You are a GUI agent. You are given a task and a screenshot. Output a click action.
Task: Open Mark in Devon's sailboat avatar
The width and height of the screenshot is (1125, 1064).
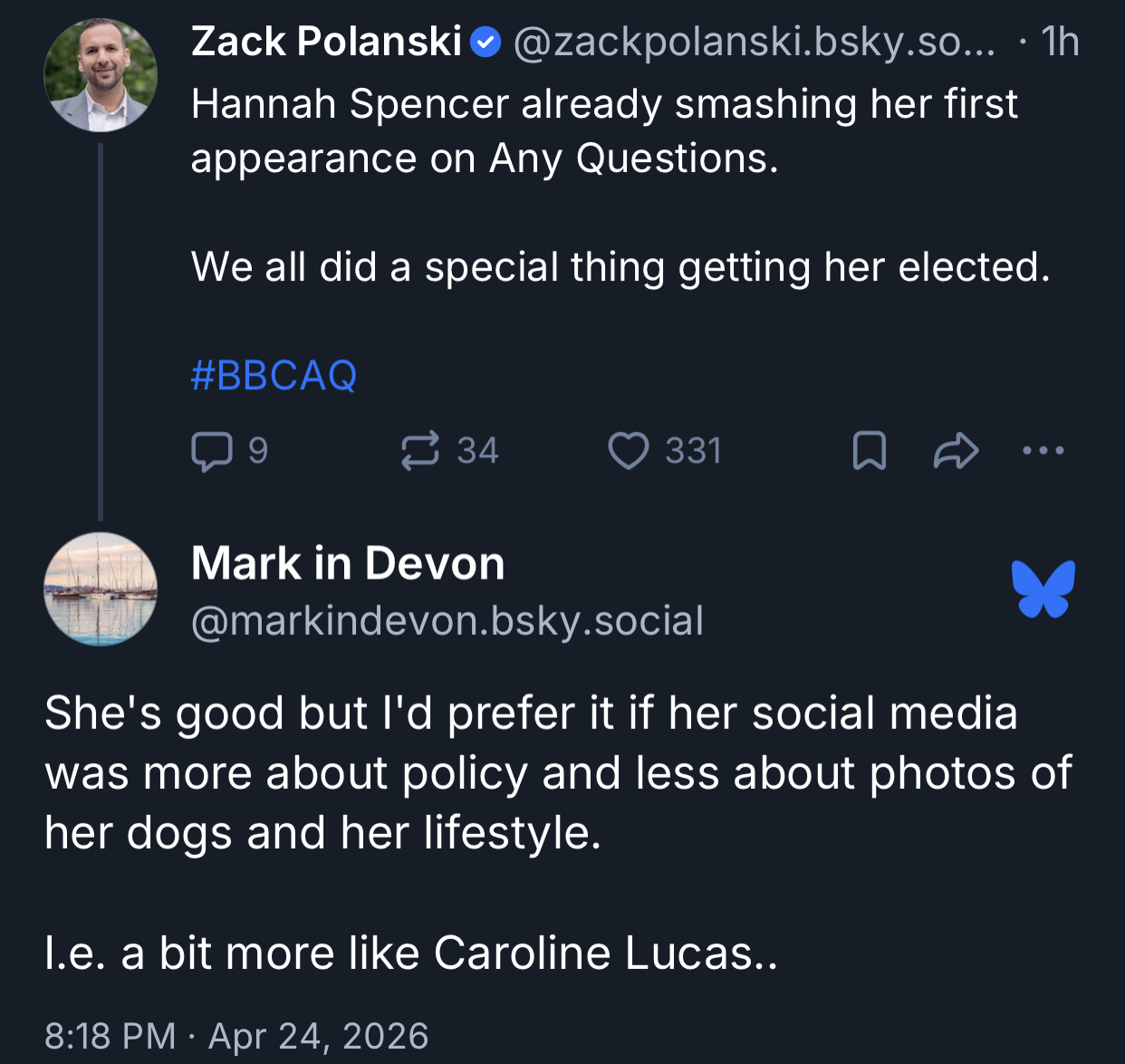pos(101,590)
